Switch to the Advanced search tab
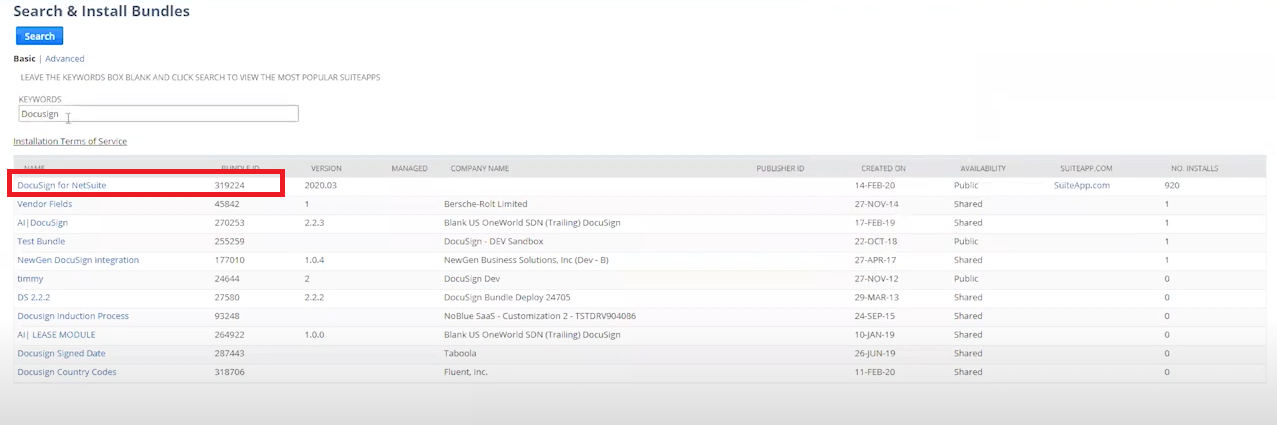1277x425 pixels. 65,59
